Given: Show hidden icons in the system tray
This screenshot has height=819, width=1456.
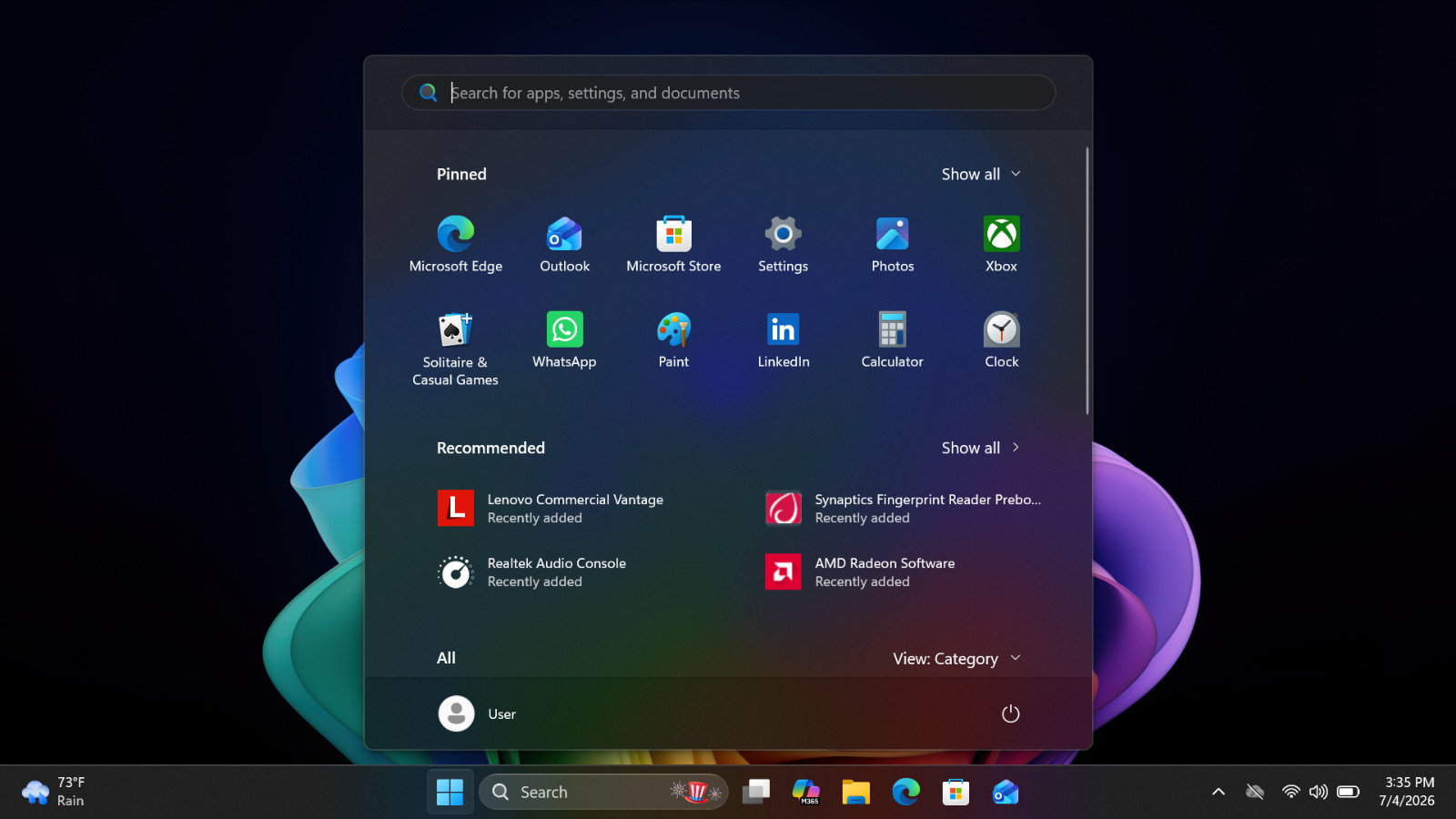Looking at the screenshot, I should coord(1218,792).
